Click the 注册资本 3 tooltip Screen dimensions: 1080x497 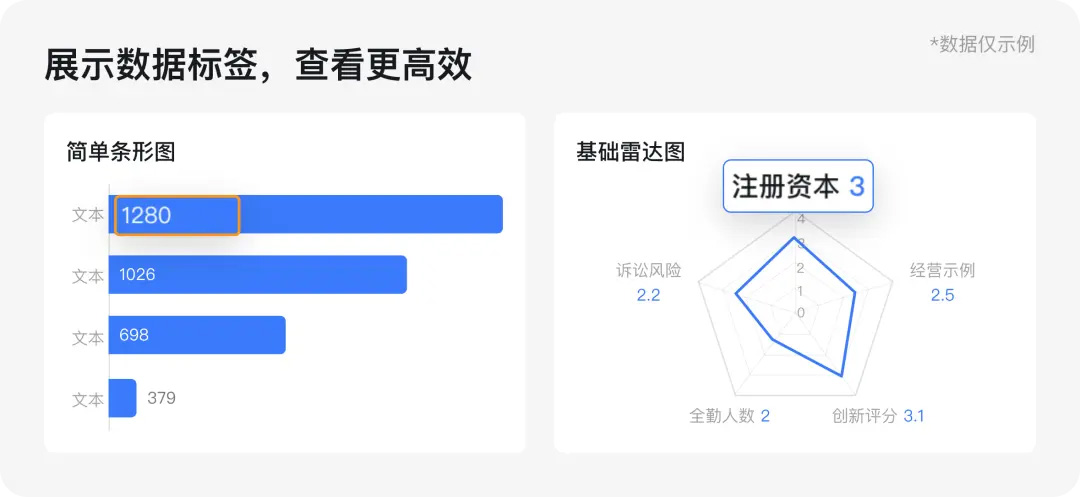[798, 187]
